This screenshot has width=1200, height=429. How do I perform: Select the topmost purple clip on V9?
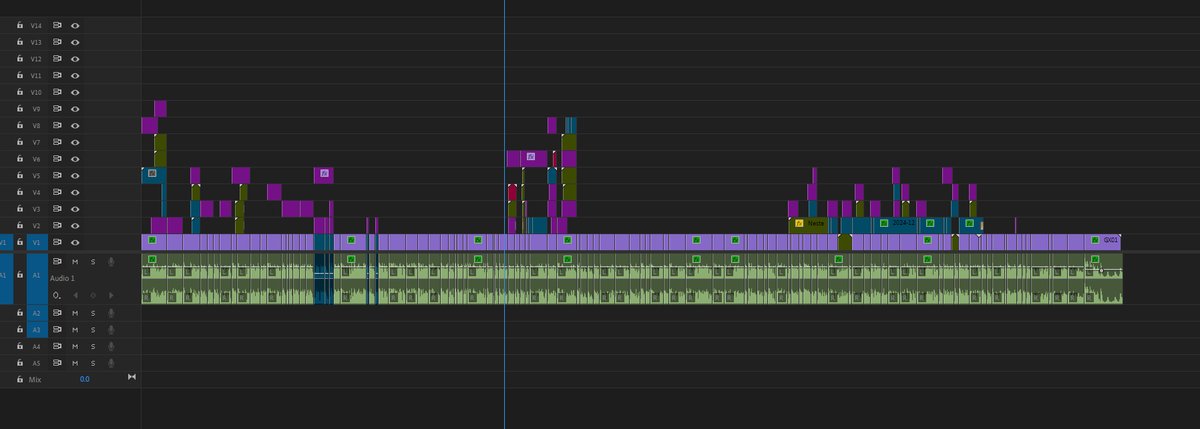click(x=160, y=108)
